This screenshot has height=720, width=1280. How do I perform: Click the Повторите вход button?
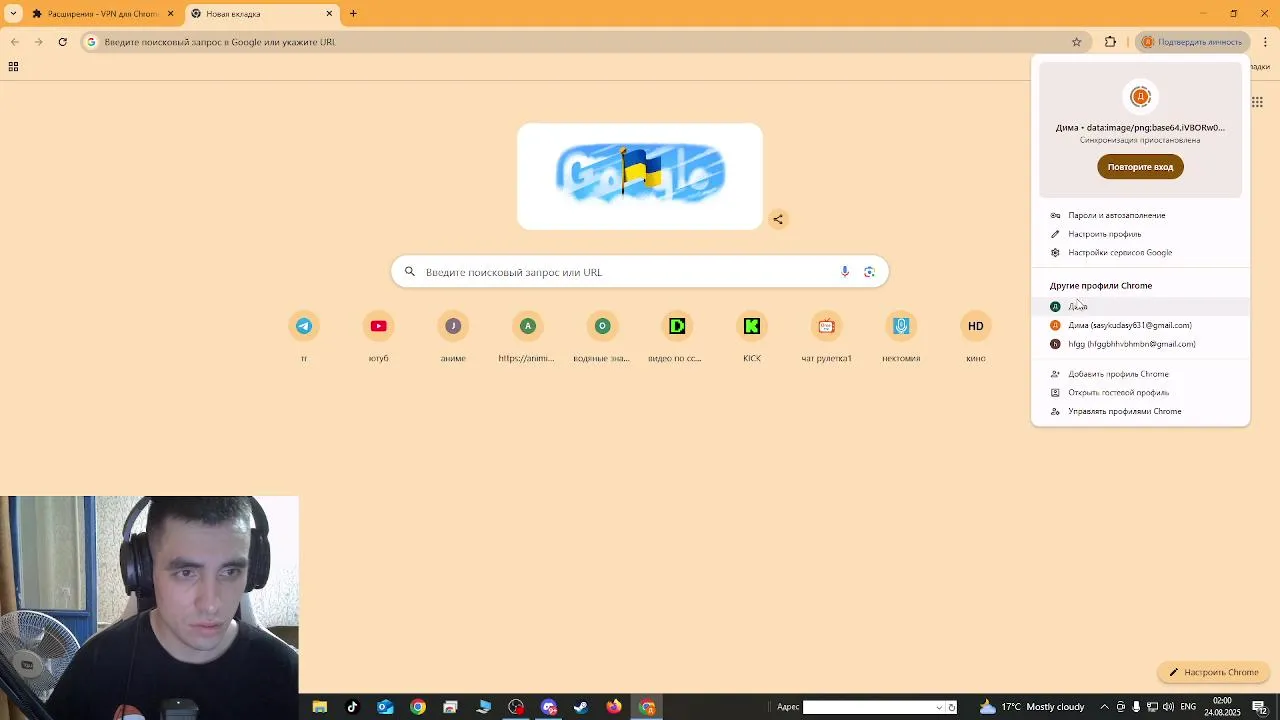click(x=1140, y=167)
